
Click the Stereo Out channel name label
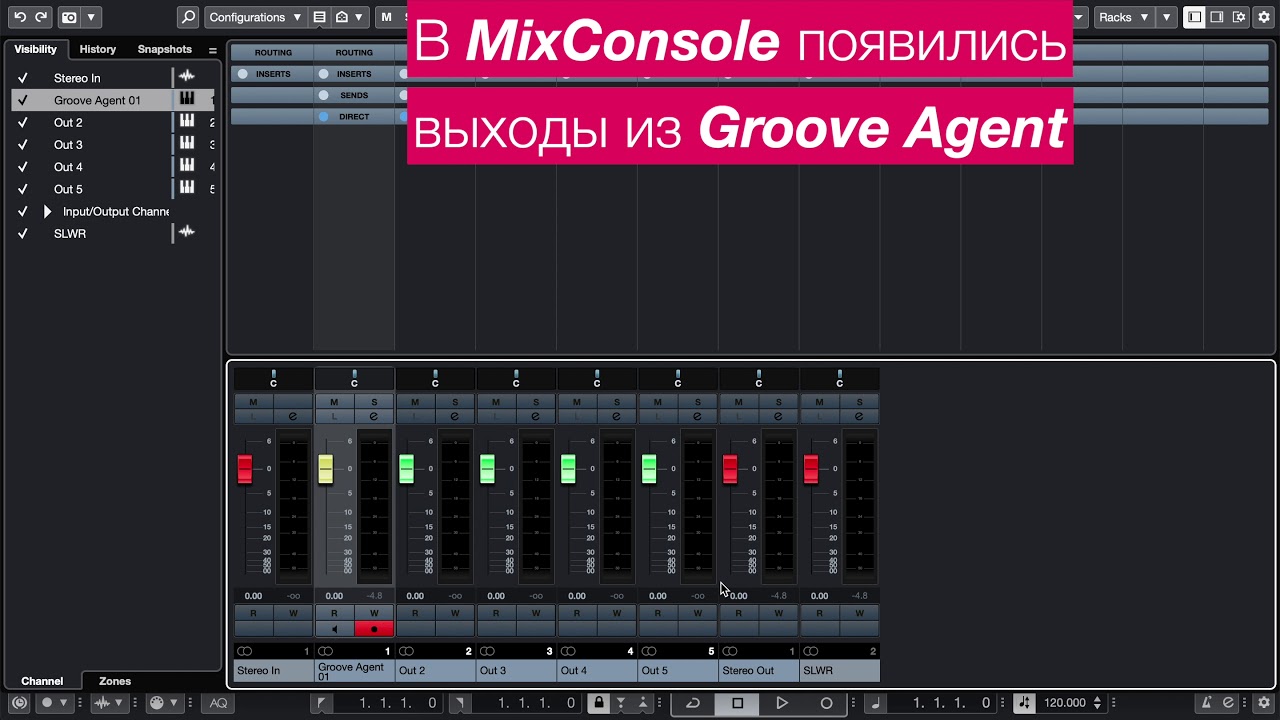pyautogui.click(x=759, y=671)
